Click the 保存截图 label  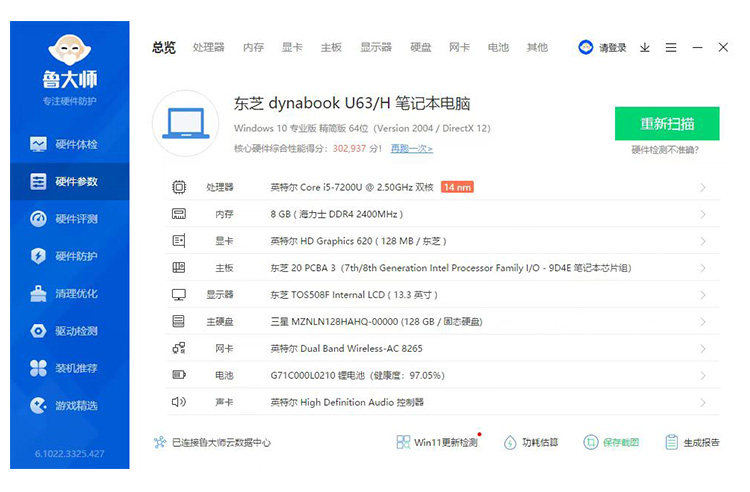click(x=620, y=442)
